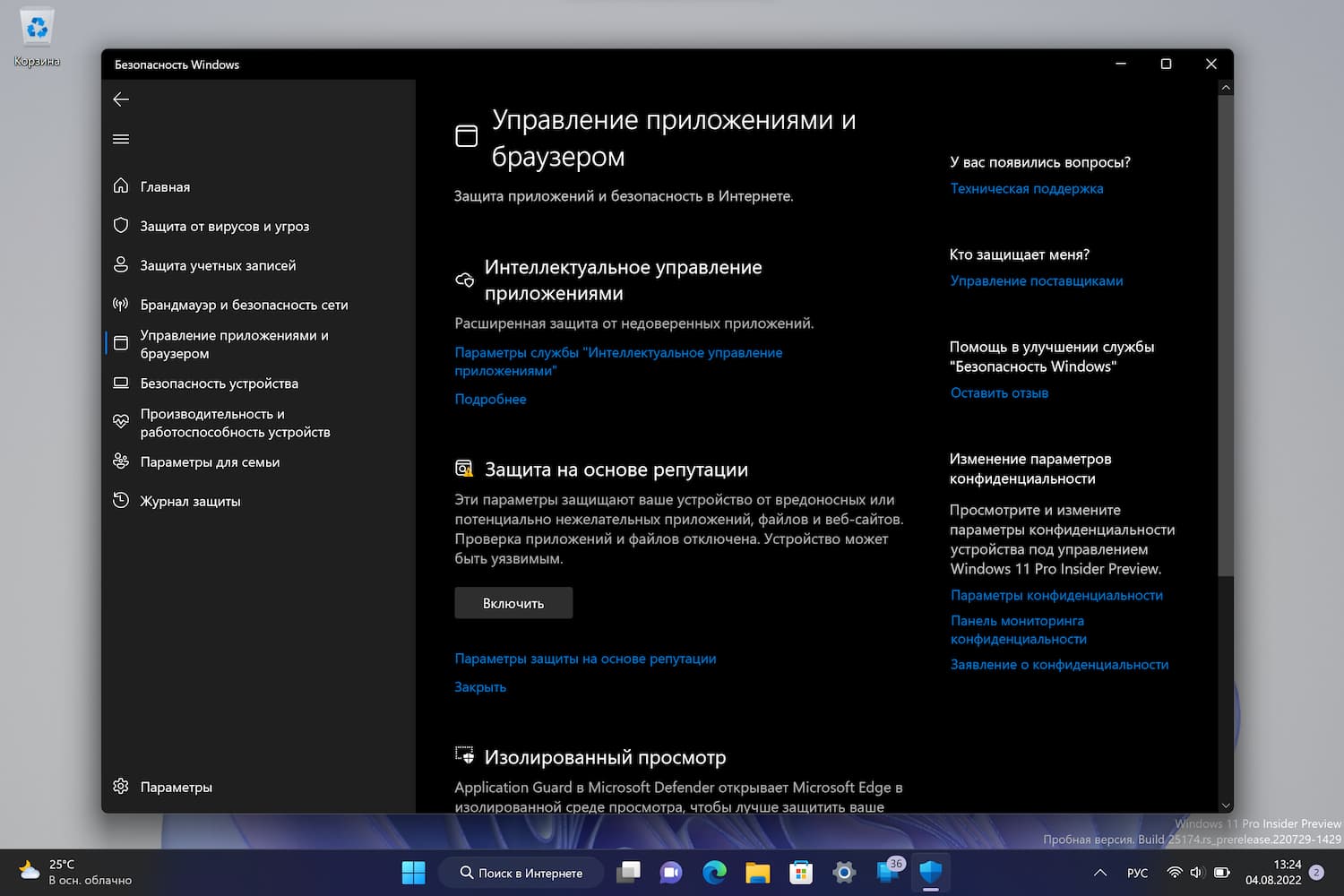This screenshot has width=1344, height=896.
Task: Open Техническая поддержка link
Action: pyautogui.click(x=1027, y=189)
